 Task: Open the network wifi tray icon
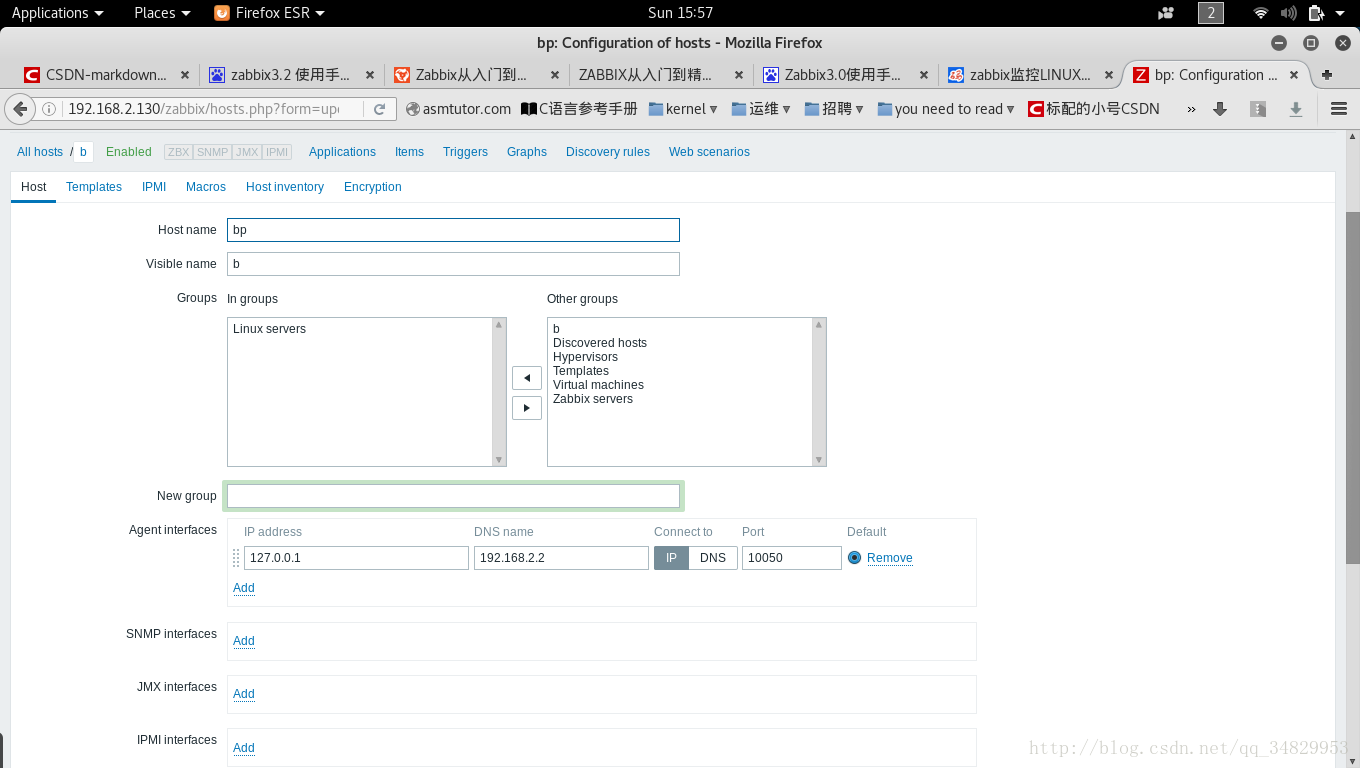(1261, 13)
